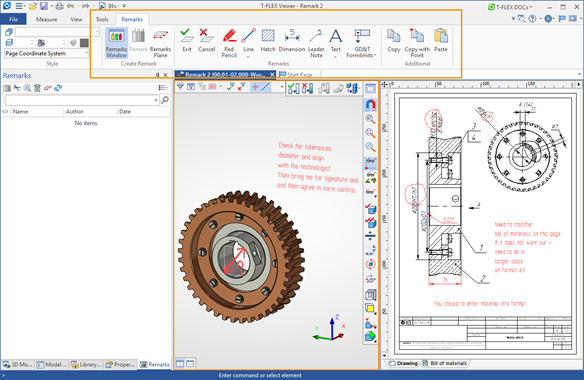The image size is (584, 380).
Task: Switch to the Tools ribbon tab
Action: [x=102, y=19]
